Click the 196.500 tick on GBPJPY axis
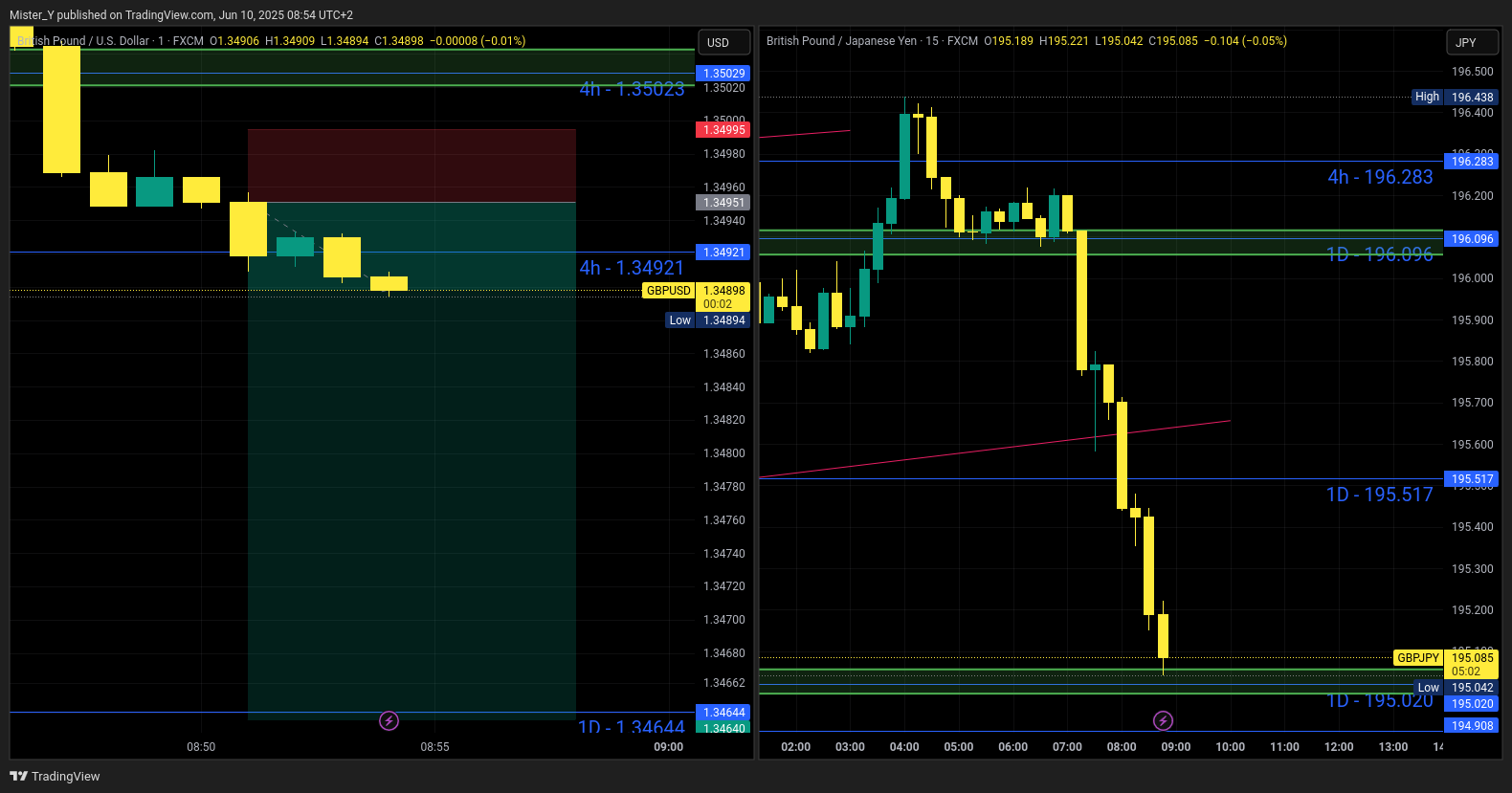This screenshot has height=793, width=1512. pos(1472,72)
